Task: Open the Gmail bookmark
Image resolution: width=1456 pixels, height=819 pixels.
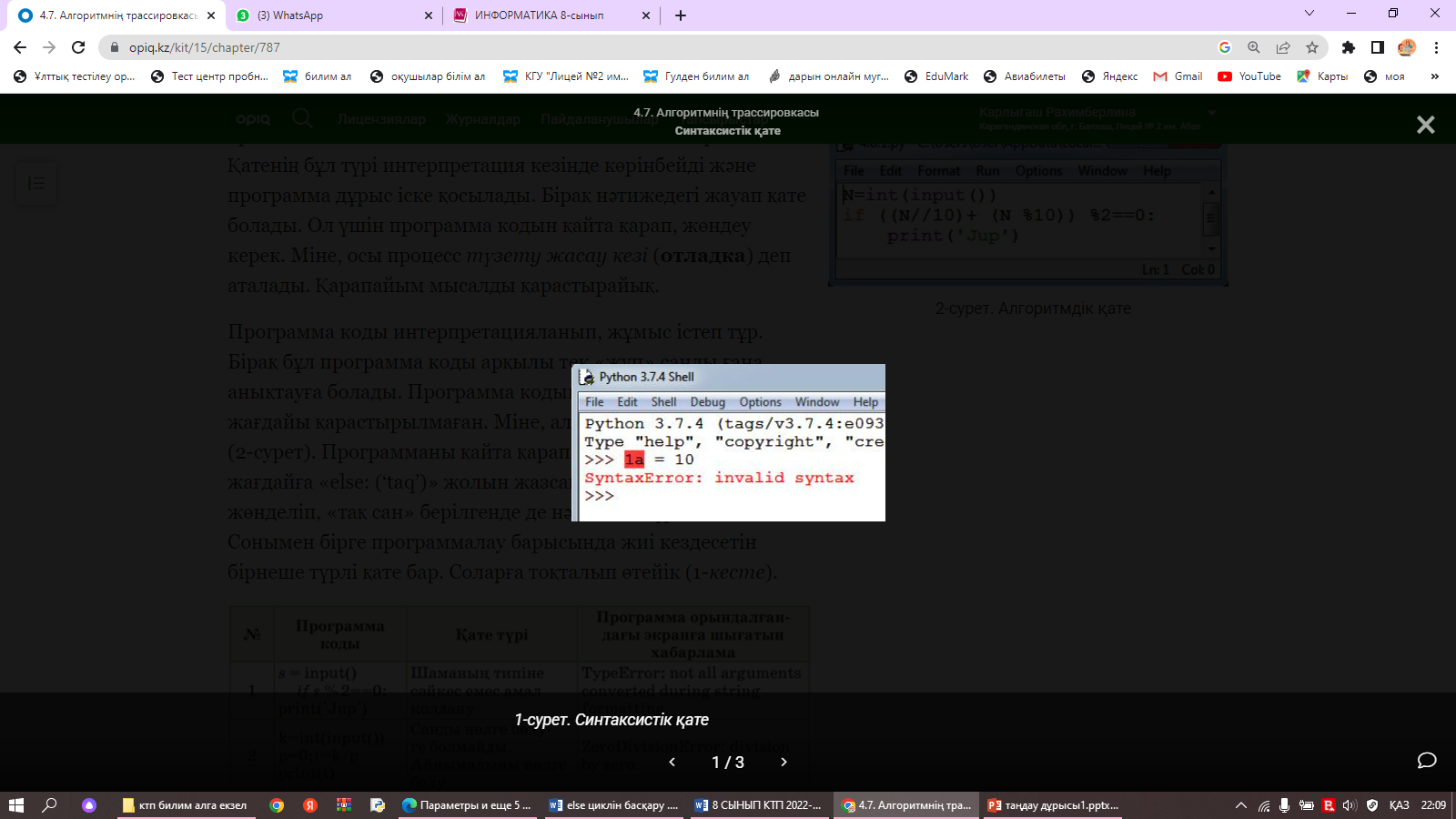Action: coord(1178,76)
